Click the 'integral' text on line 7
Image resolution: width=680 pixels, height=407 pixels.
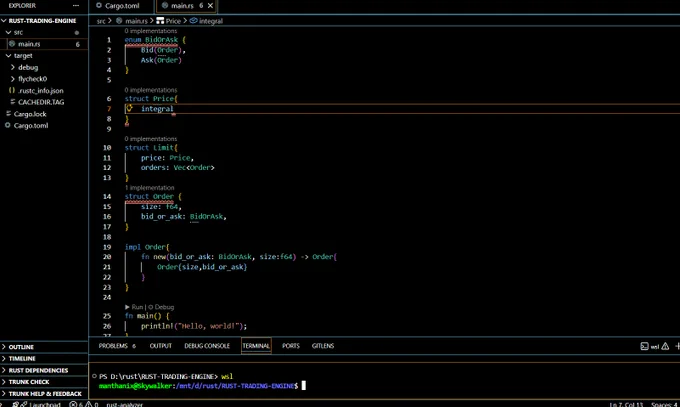[157, 108]
